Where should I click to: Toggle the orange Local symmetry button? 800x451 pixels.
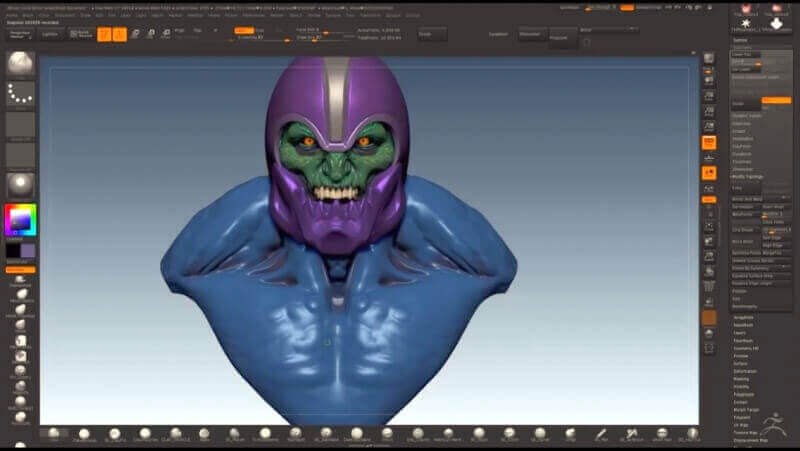coord(709,173)
